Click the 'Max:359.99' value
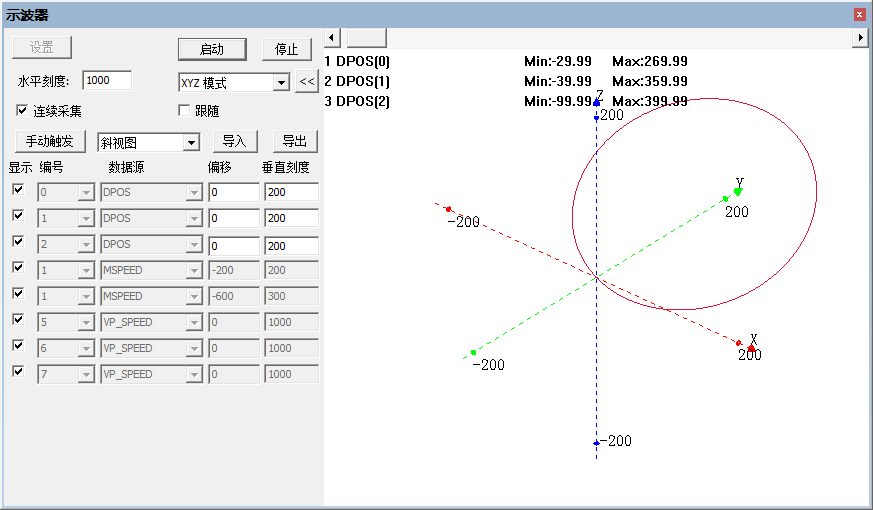Screen dimensions: 873x510 pyautogui.click(x=650, y=81)
